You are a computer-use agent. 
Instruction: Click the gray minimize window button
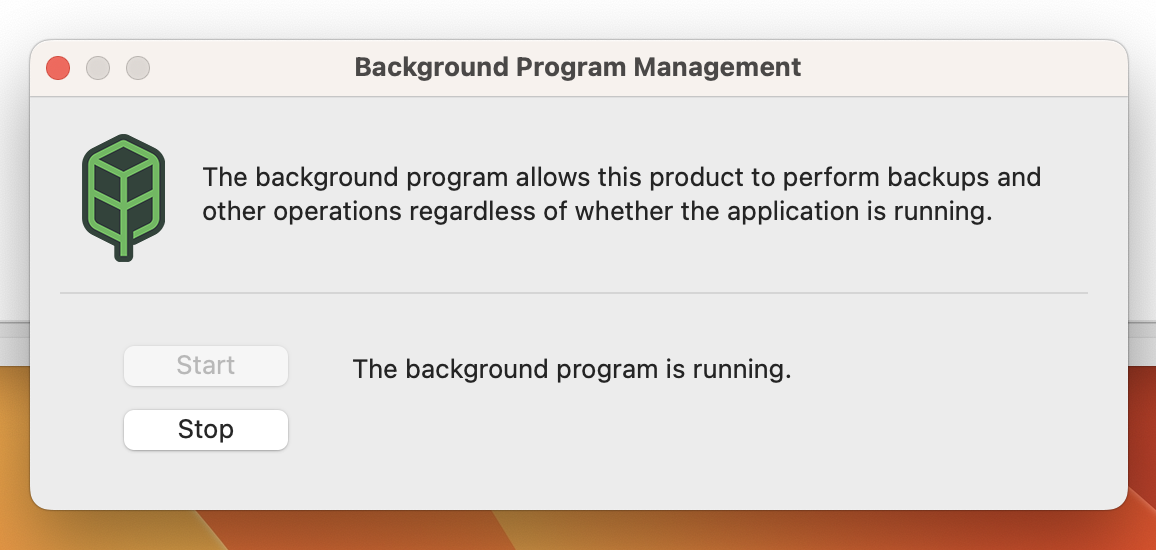(x=98, y=68)
